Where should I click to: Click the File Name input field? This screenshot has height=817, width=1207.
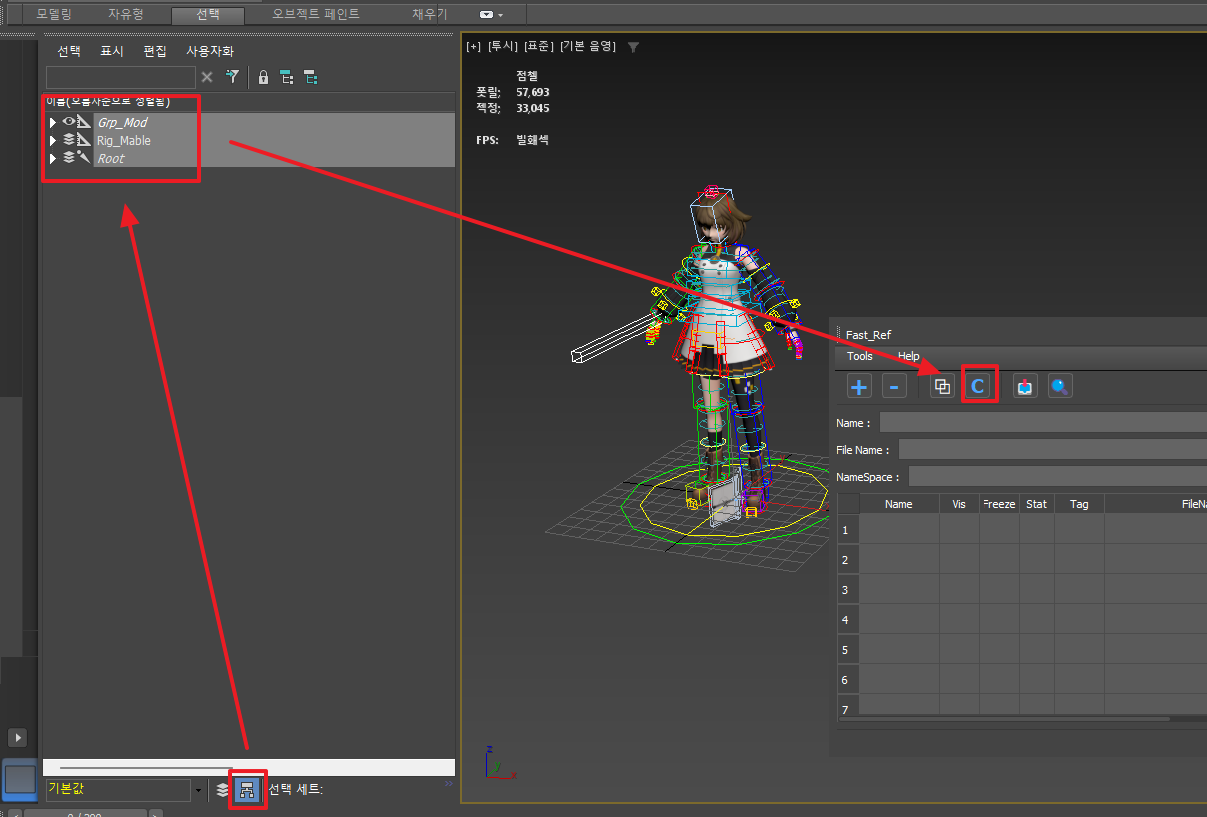click(1050, 450)
